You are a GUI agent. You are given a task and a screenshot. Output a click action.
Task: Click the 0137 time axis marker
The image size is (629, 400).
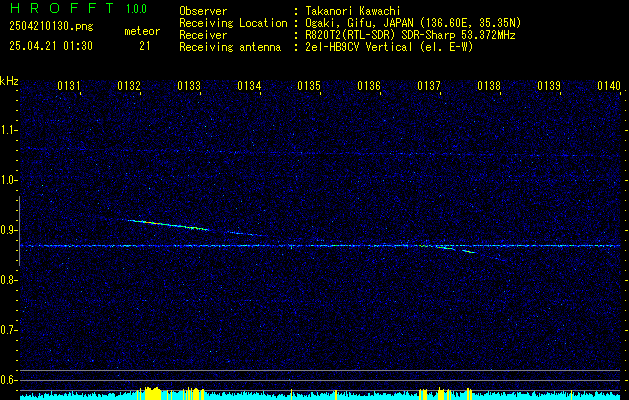point(429,85)
